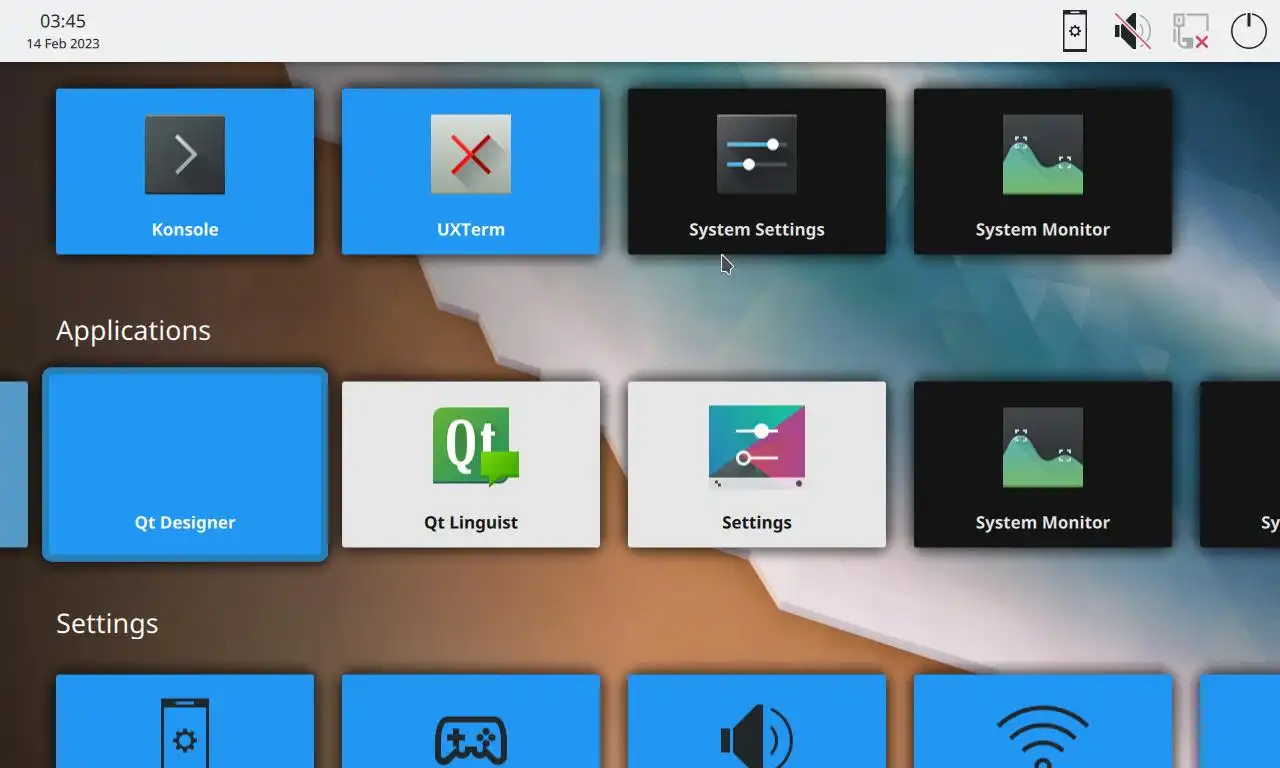Open the phone settings tile under Settings
Screen dimensions: 1280x768
pyautogui.click(x=185, y=721)
